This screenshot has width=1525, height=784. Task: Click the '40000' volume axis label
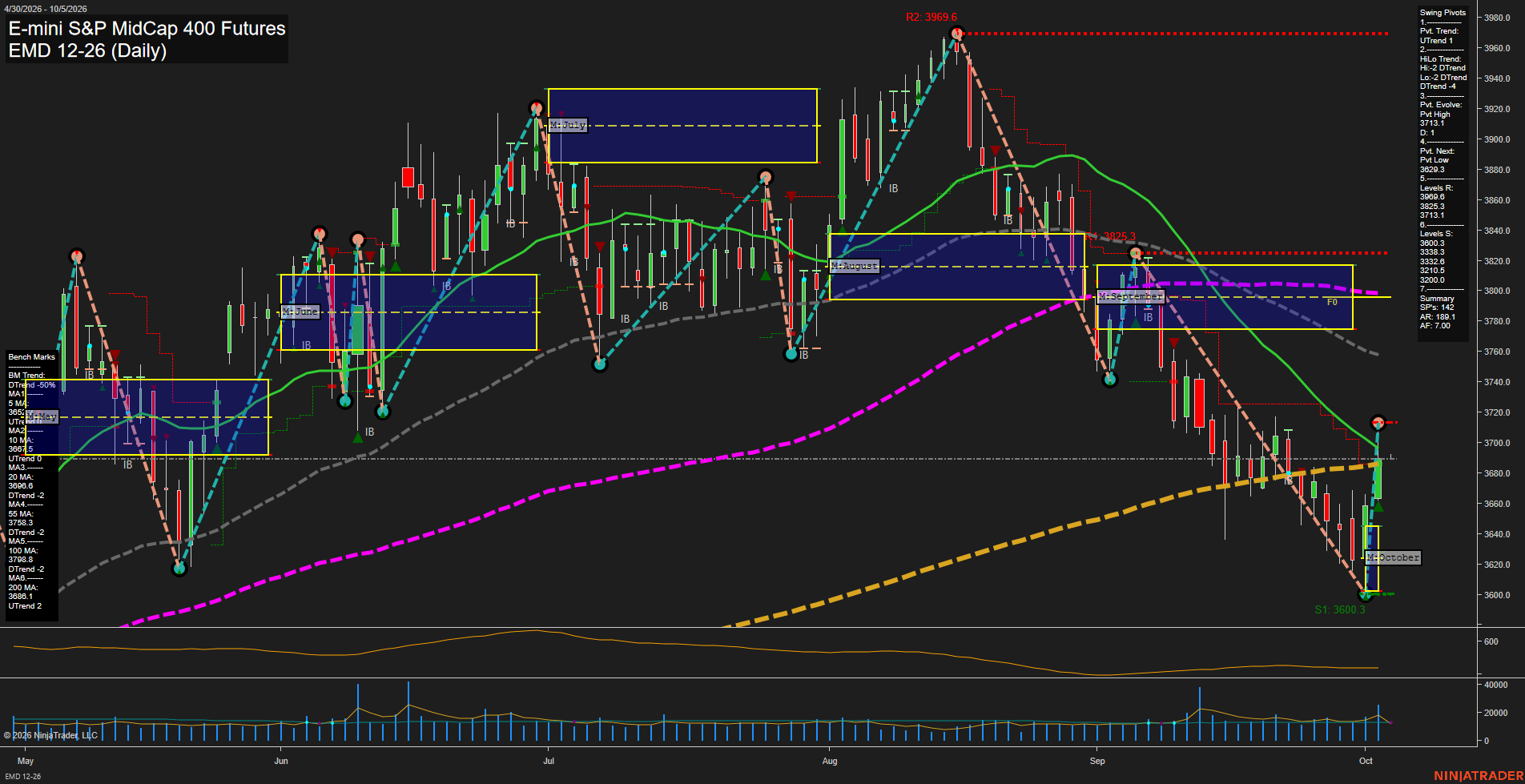tap(1495, 685)
